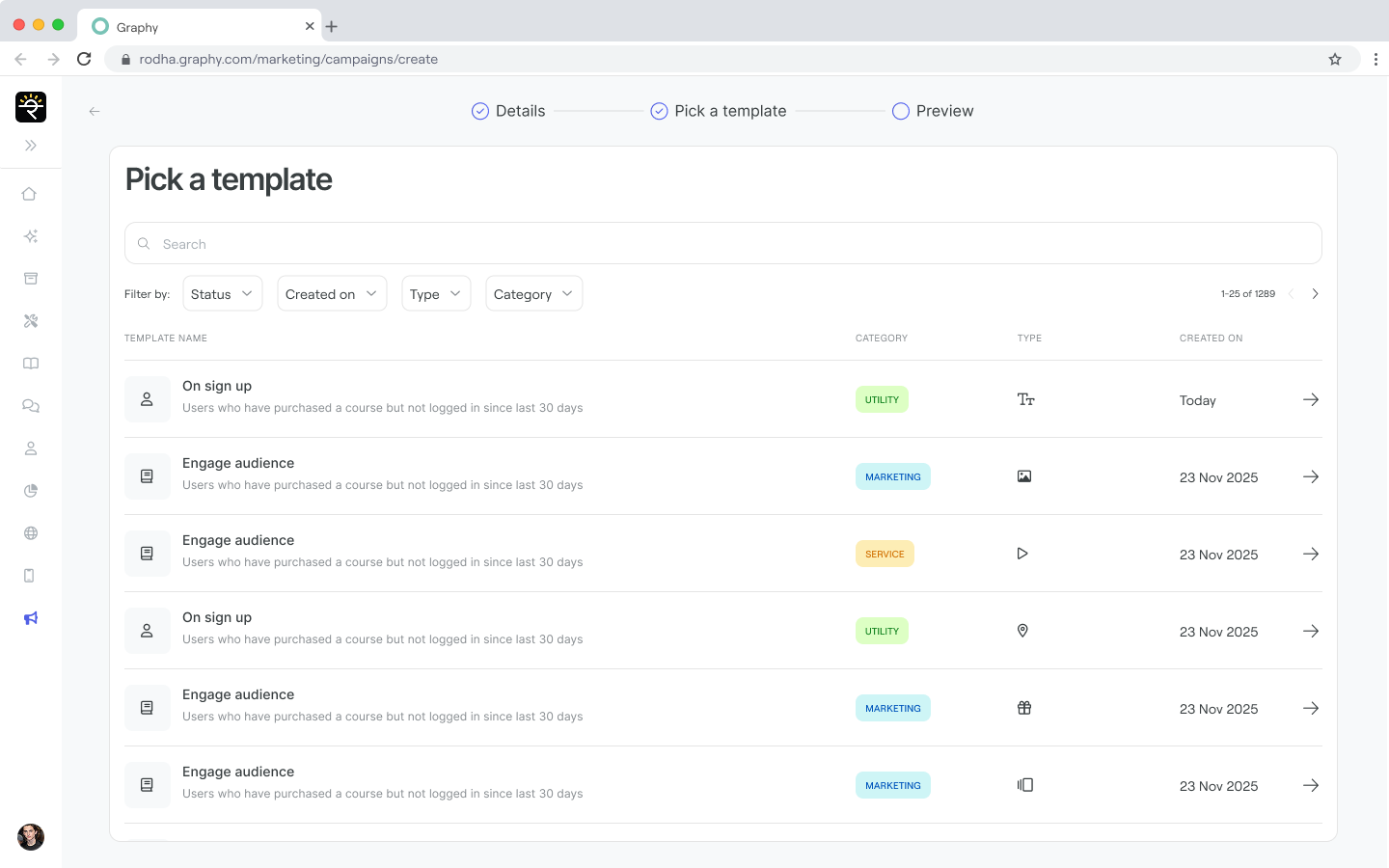Bookmark this page with star icon
The width and height of the screenshot is (1389, 868).
[1335, 59]
